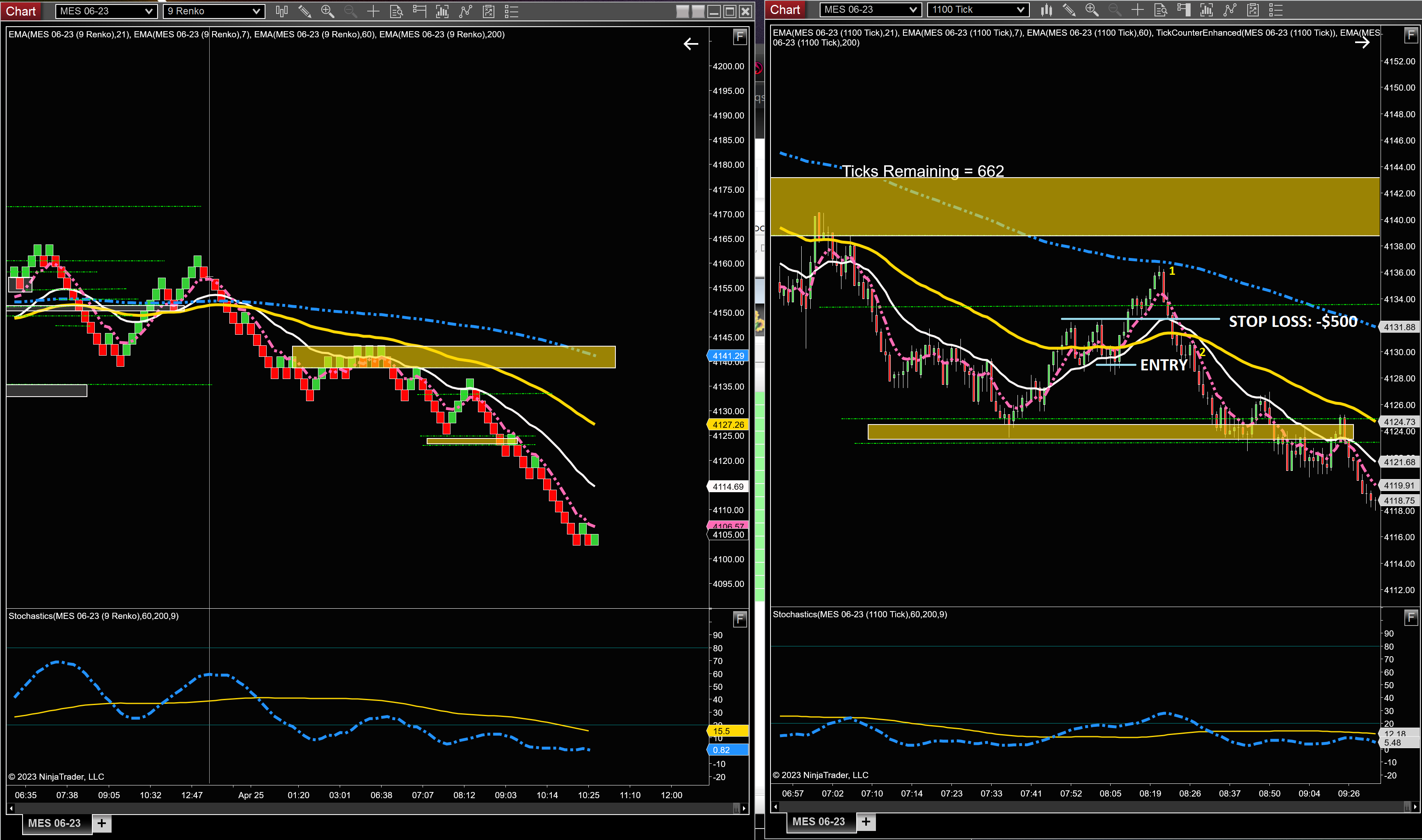Screen dimensions: 1422x840
Task: Click the 4124.73 price marker on Tick axis
Action: [x=1399, y=422]
